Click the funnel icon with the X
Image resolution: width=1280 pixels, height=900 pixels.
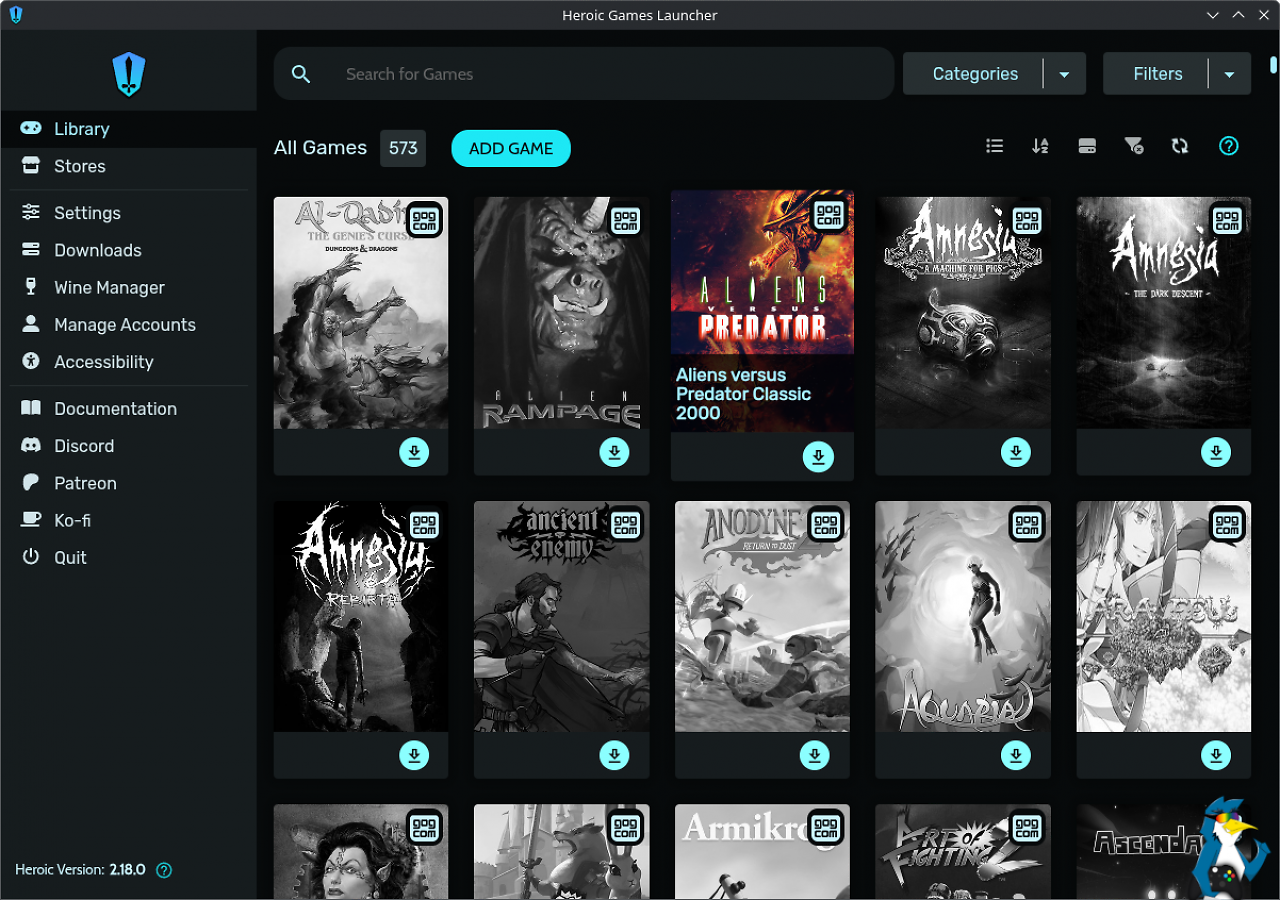coord(1134,146)
